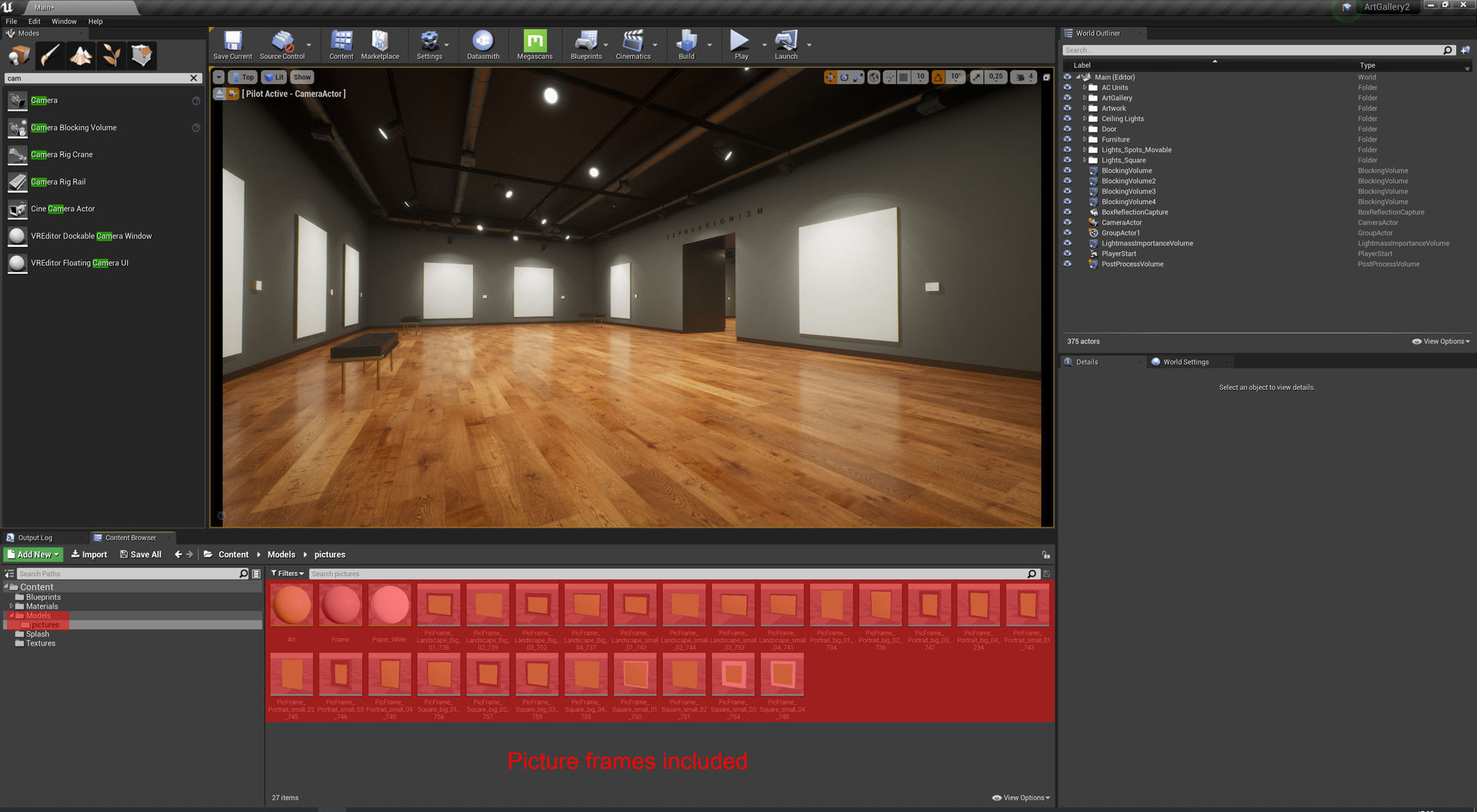Select Cine Camera Actor in Modes list
The width and height of the screenshot is (1477, 812).
(x=103, y=209)
